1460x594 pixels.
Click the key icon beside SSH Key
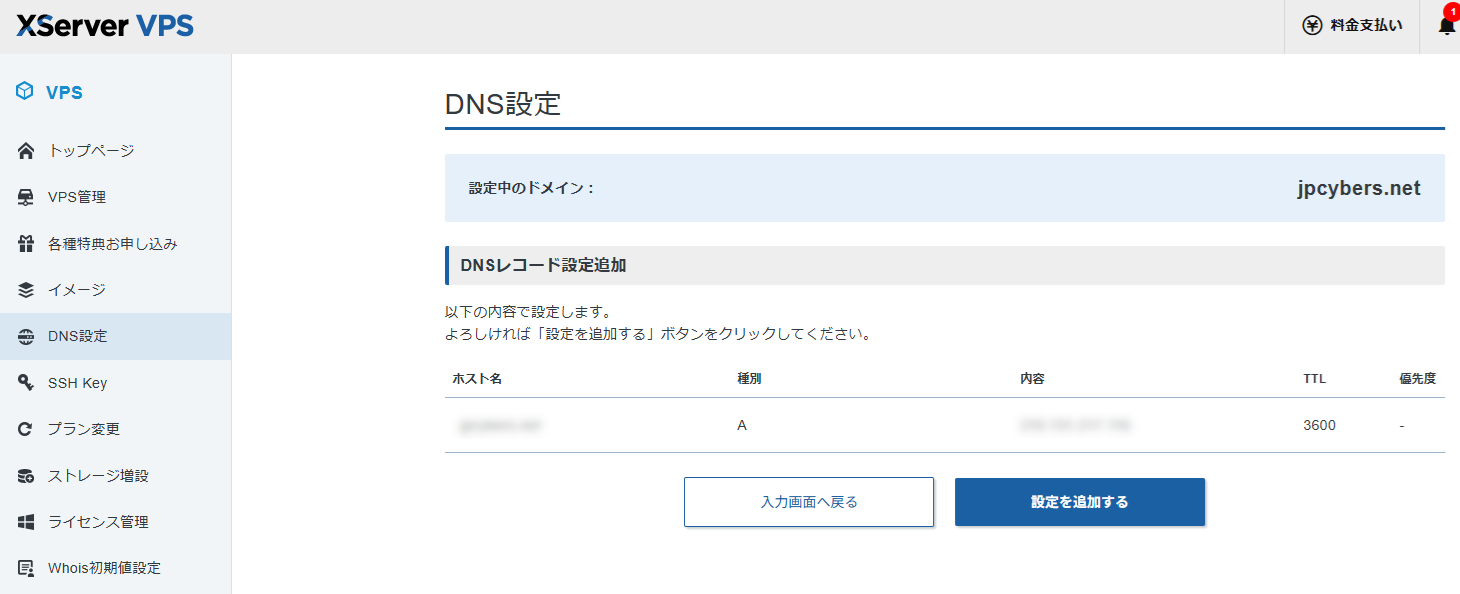pyautogui.click(x=27, y=383)
